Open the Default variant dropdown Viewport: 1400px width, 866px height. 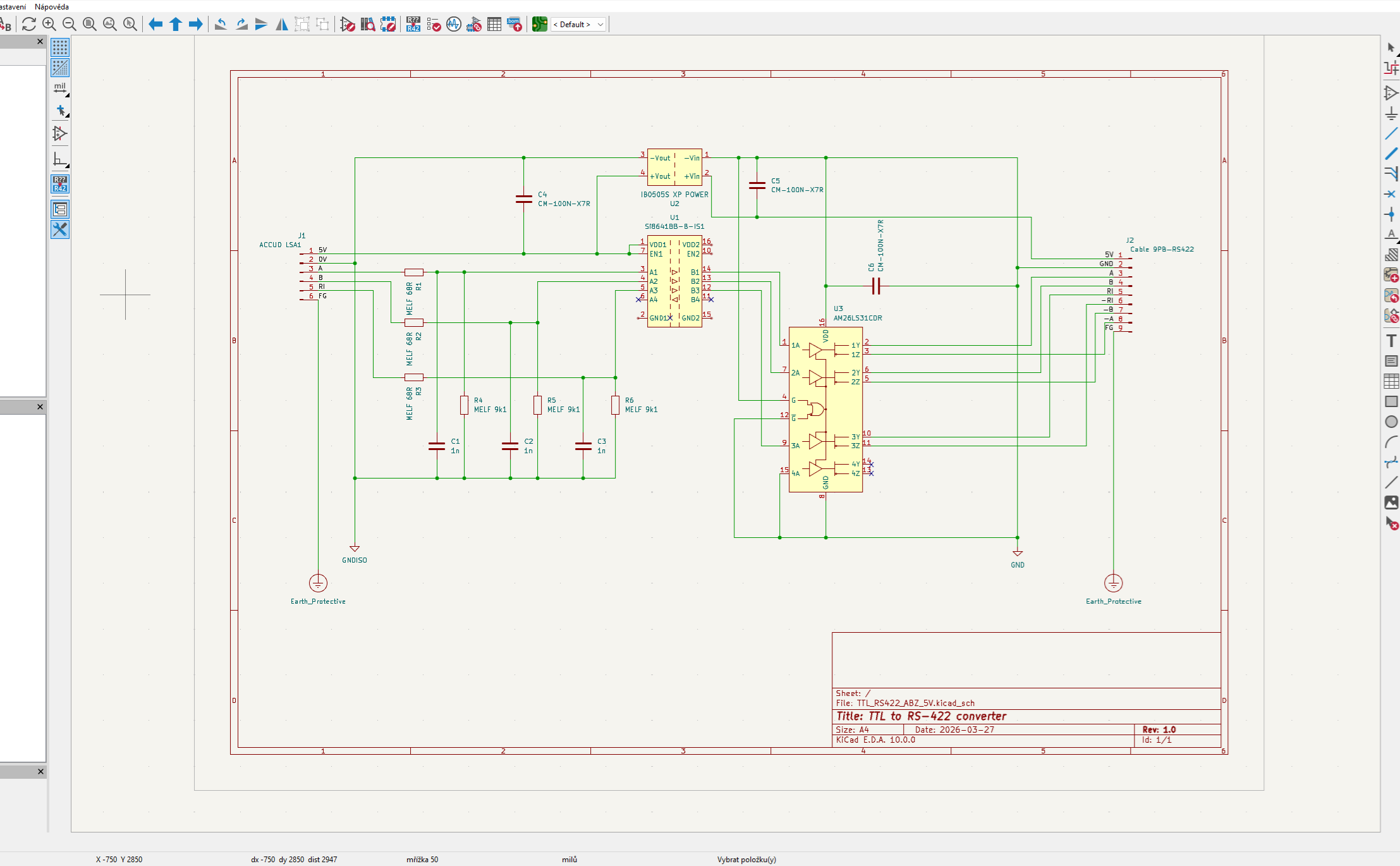(578, 25)
